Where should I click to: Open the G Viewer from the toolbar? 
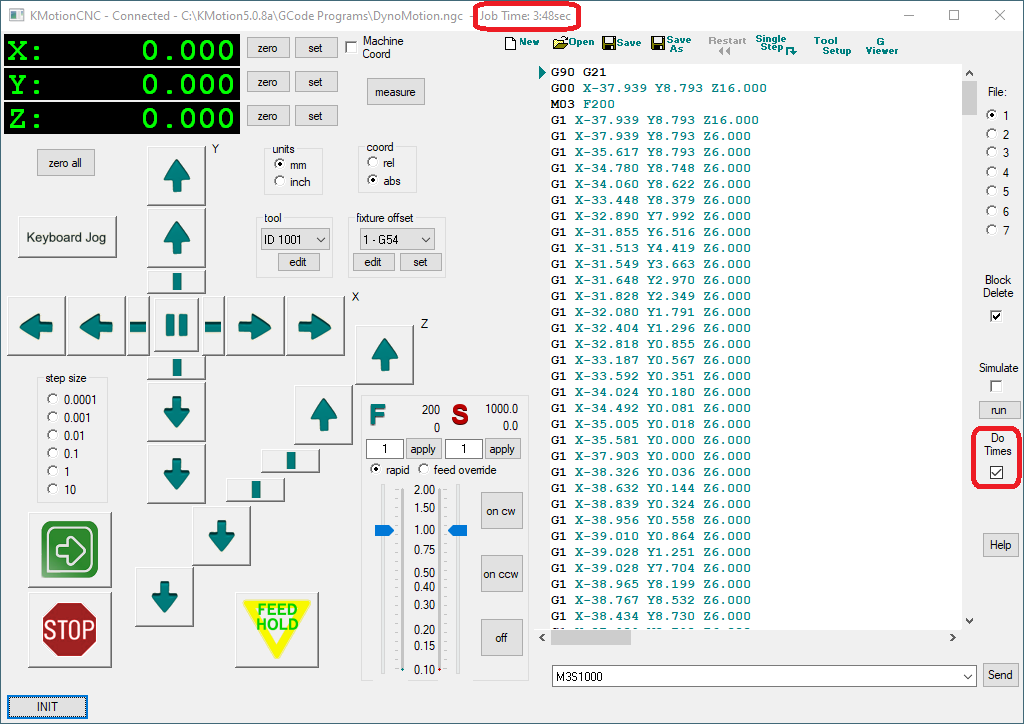881,46
